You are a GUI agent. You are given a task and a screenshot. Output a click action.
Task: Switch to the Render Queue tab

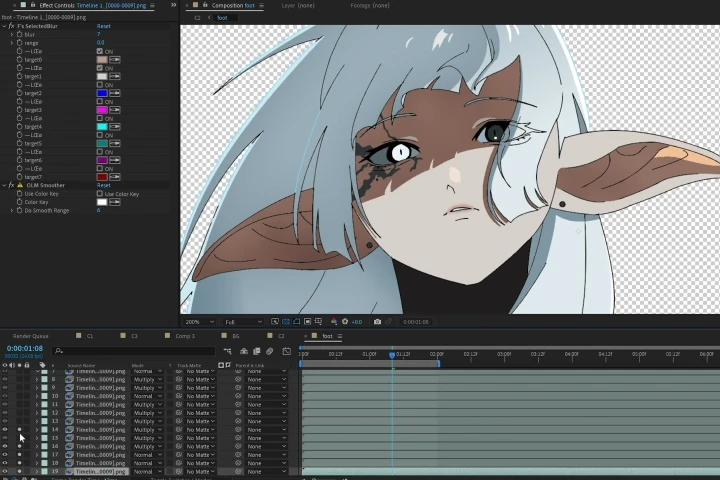pyautogui.click(x=30, y=336)
